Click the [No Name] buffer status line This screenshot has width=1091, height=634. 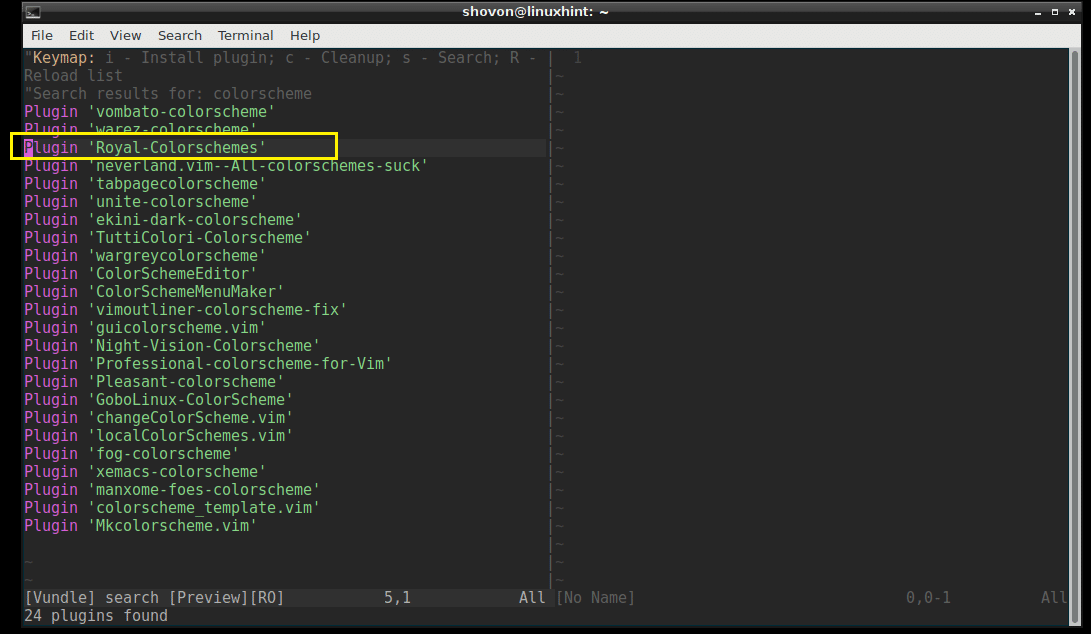600,597
